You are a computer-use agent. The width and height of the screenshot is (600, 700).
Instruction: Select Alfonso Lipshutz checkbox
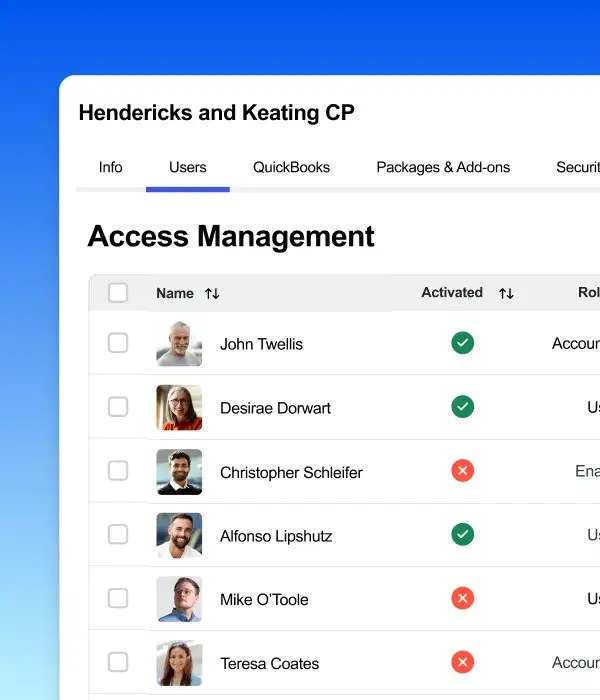(x=118, y=534)
